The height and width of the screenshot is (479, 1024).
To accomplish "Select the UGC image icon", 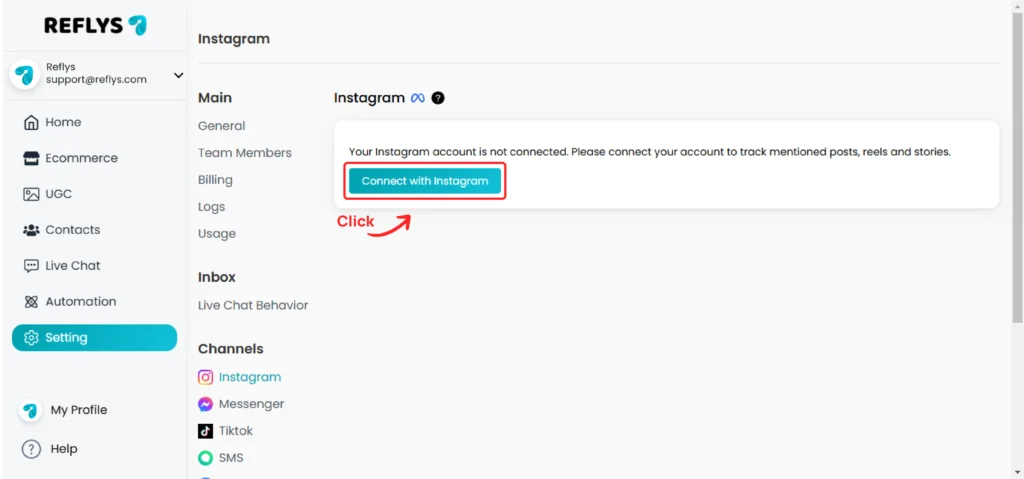I will (x=31, y=194).
